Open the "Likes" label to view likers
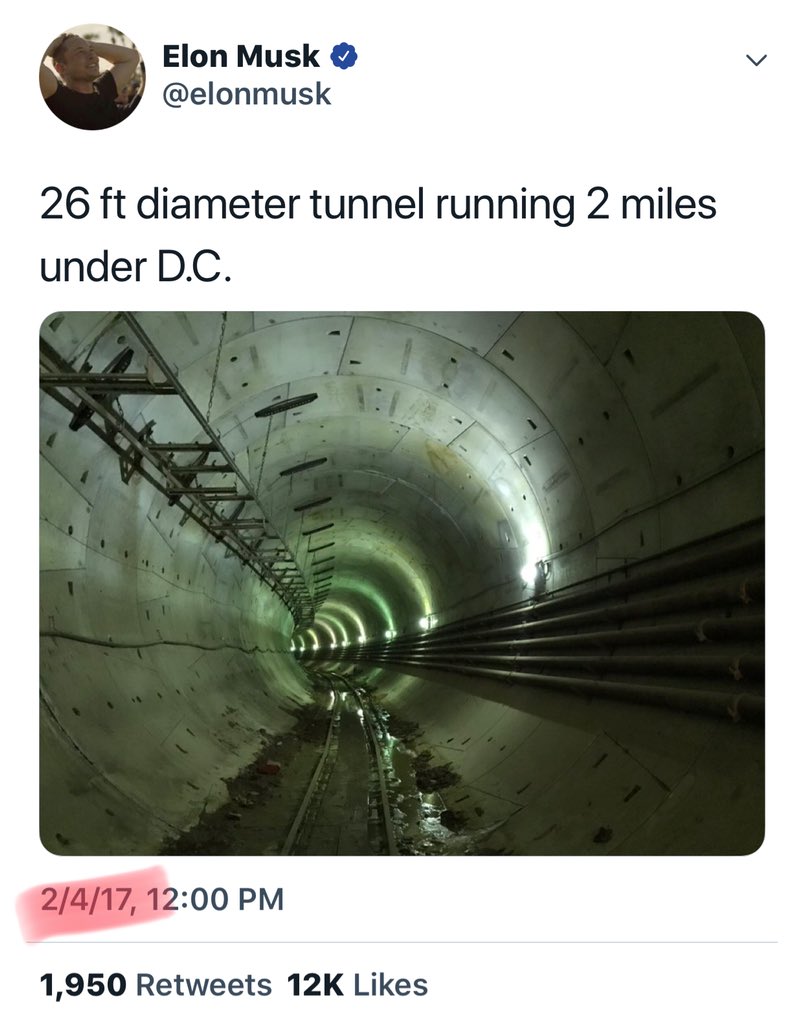Screen dimensions: 804x1024 (x=391, y=985)
